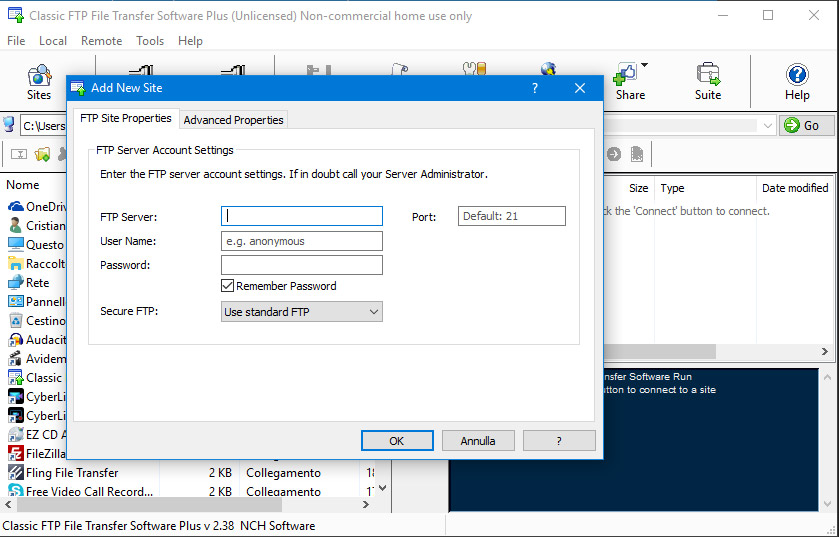Click the Share toolbar icon
Viewport: 839px width, 537px height.
tap(627, 81)
